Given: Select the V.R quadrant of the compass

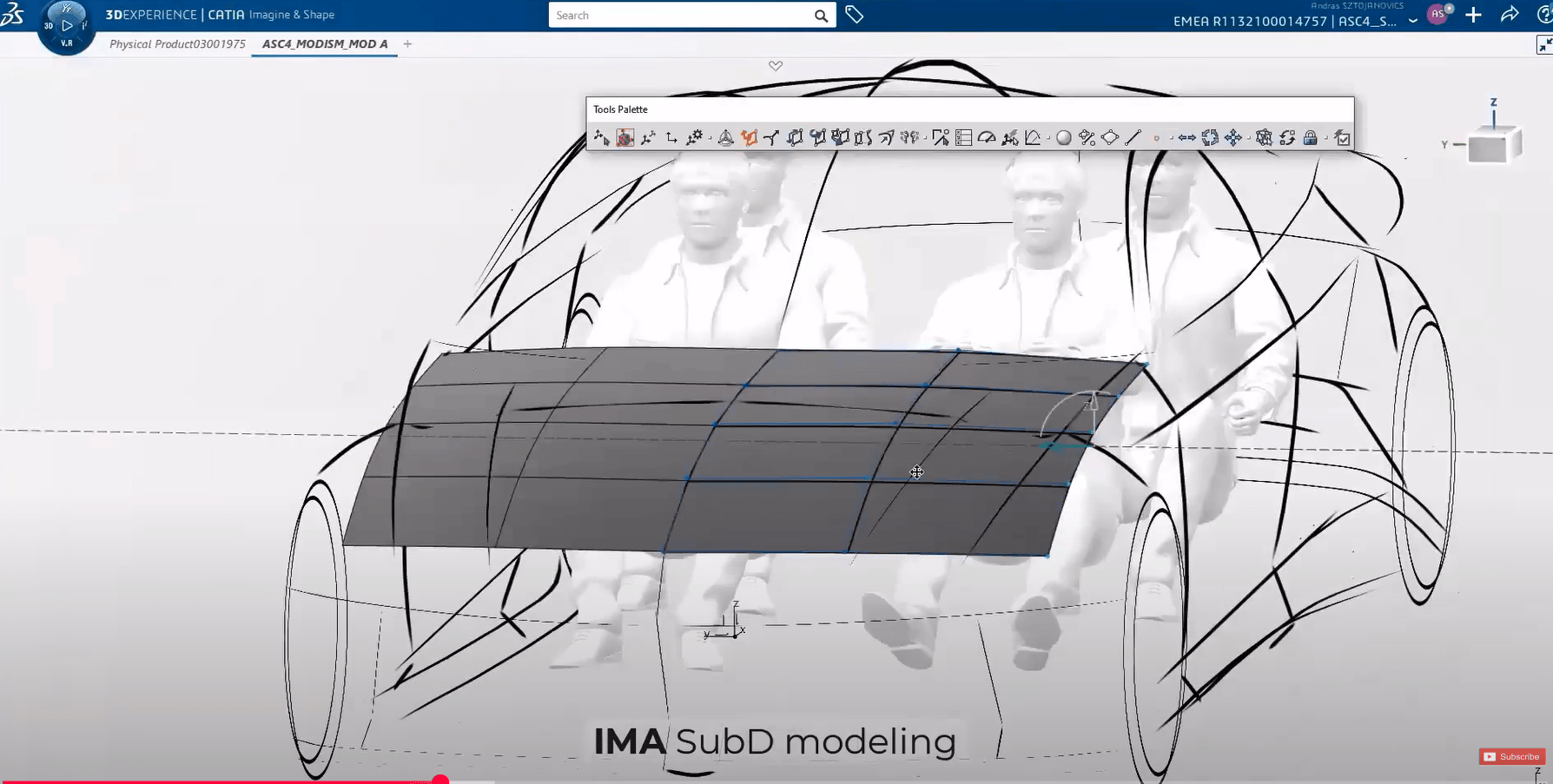Looking at the screenshot, I should (67, 43).
